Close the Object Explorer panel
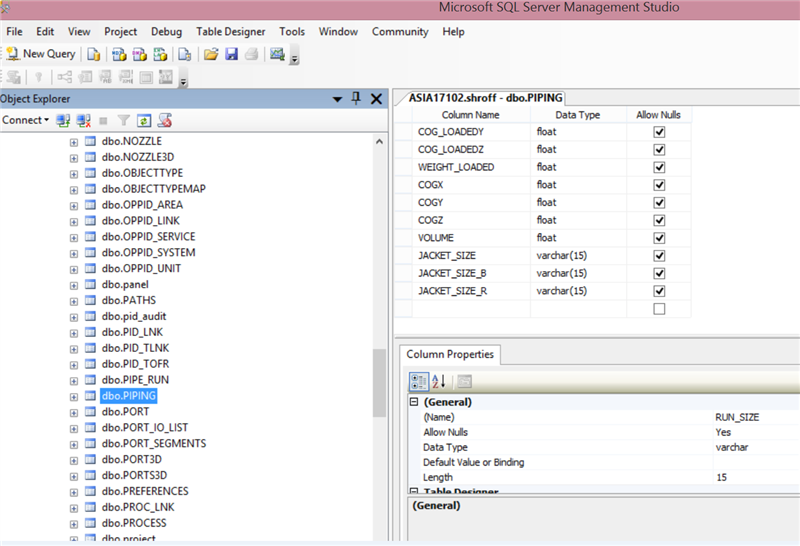 click(x=376, y=98)
